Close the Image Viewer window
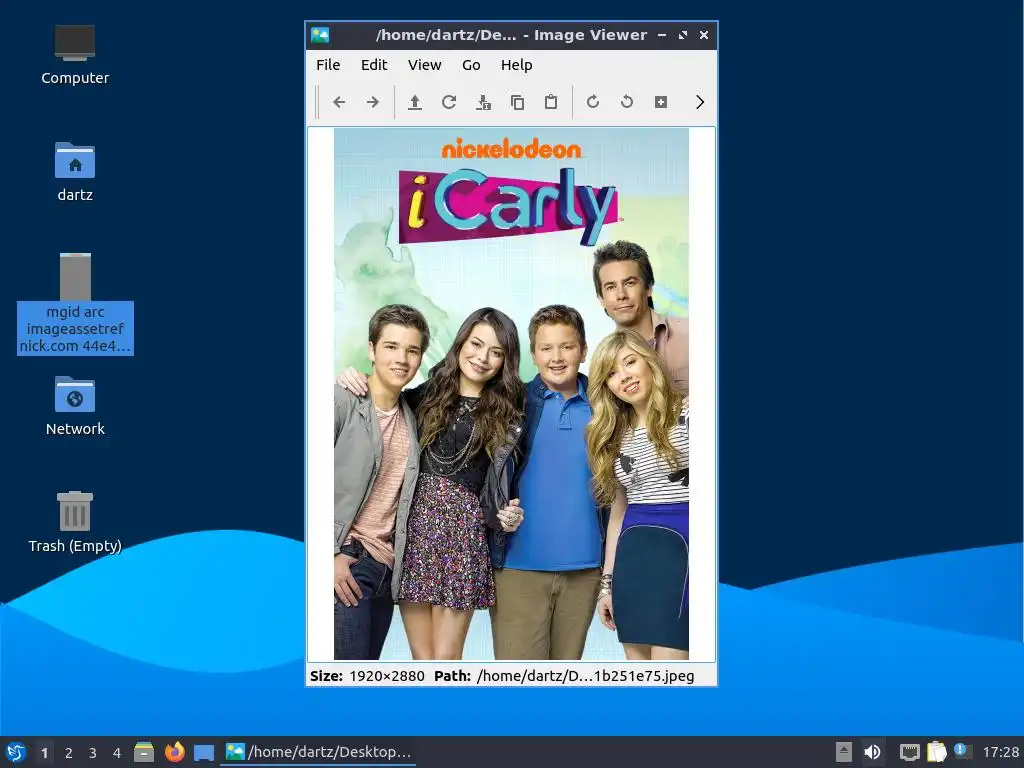This screenshot has height=768, width=1024. [703, 35]
